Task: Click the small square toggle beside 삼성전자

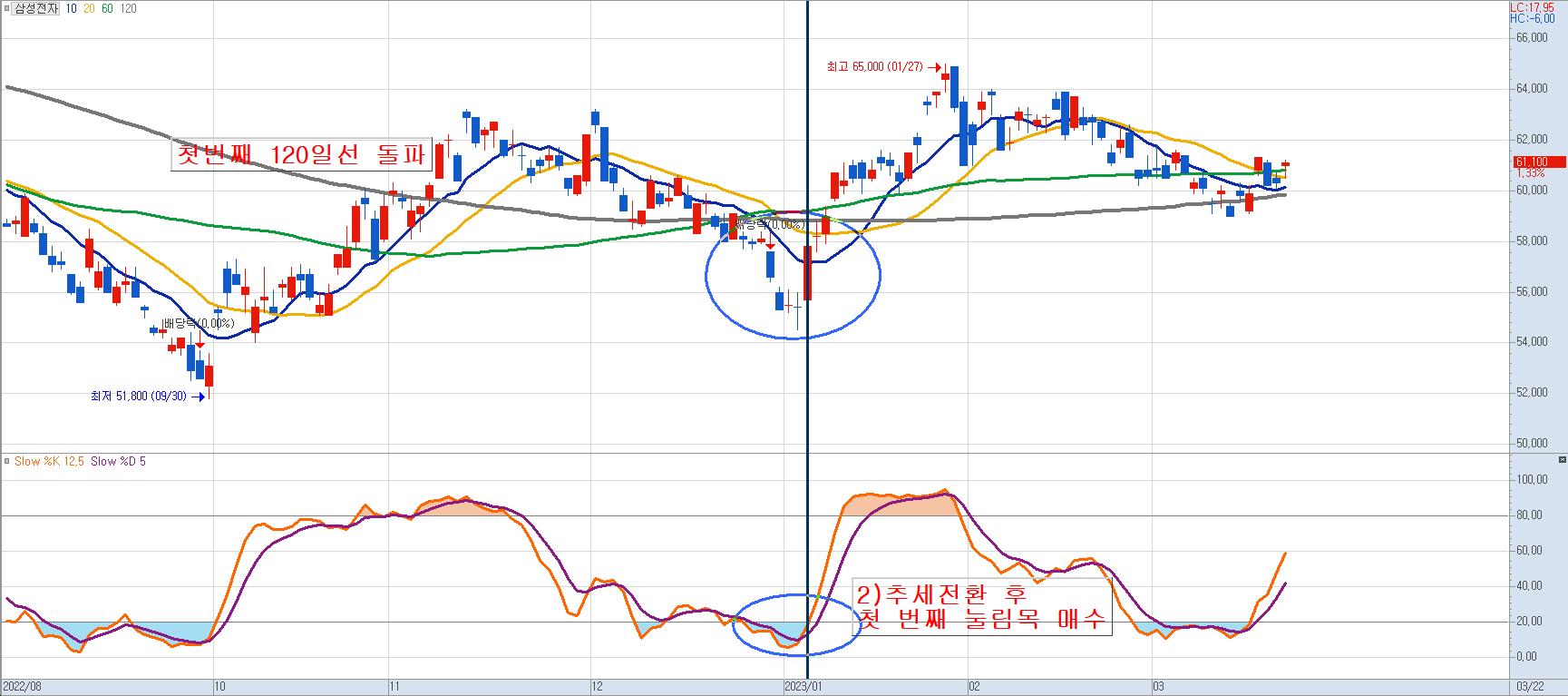Action: click(x=6, y=7)
